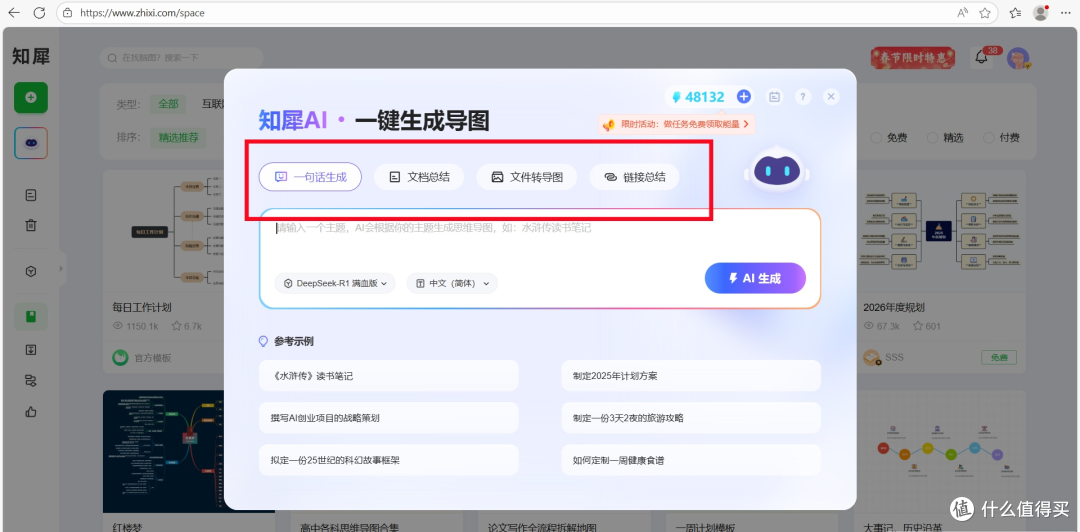The height and width of the screenshot is (532, 1080).
Task: Open the help question mark icon
Action: [803, 97]
